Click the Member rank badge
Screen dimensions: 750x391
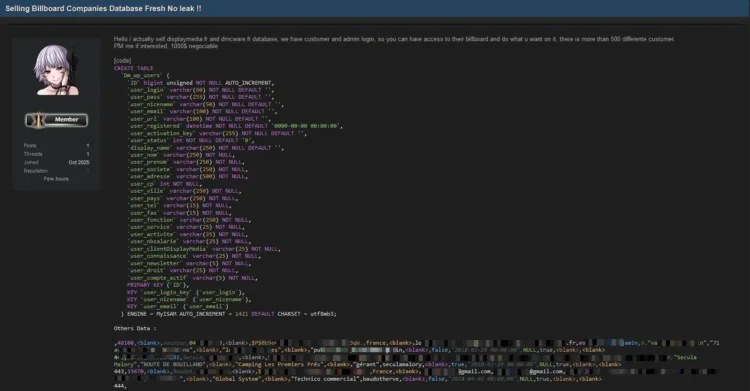pos(56,120)
